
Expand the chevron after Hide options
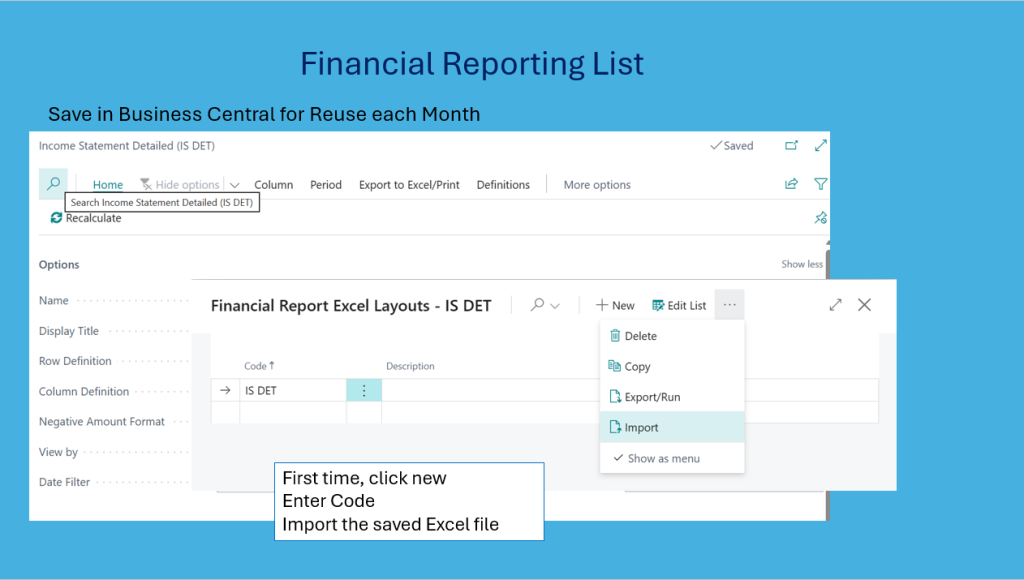coord(235,185)
